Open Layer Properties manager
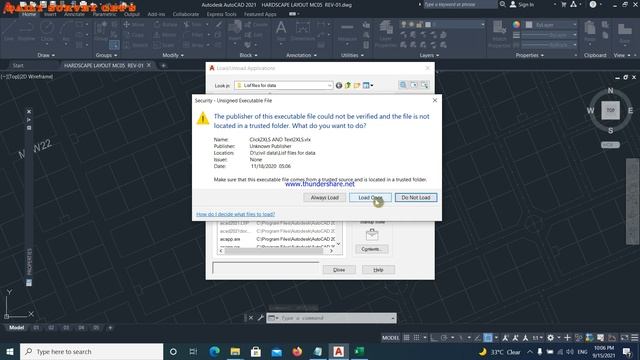The height and width of the screenshot is (360, 640). 386,33
